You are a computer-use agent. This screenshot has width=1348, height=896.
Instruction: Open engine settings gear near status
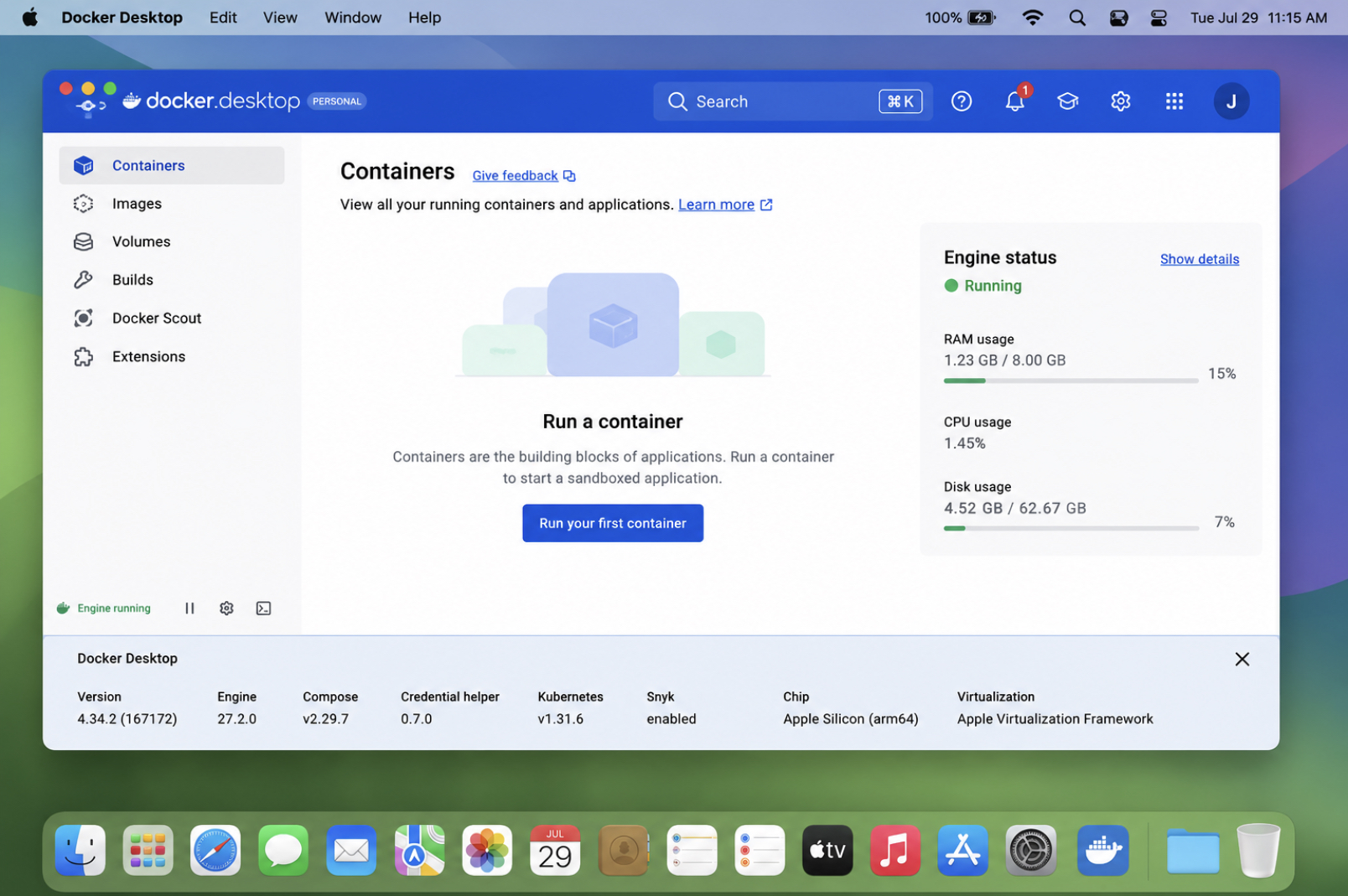point(226,609)
